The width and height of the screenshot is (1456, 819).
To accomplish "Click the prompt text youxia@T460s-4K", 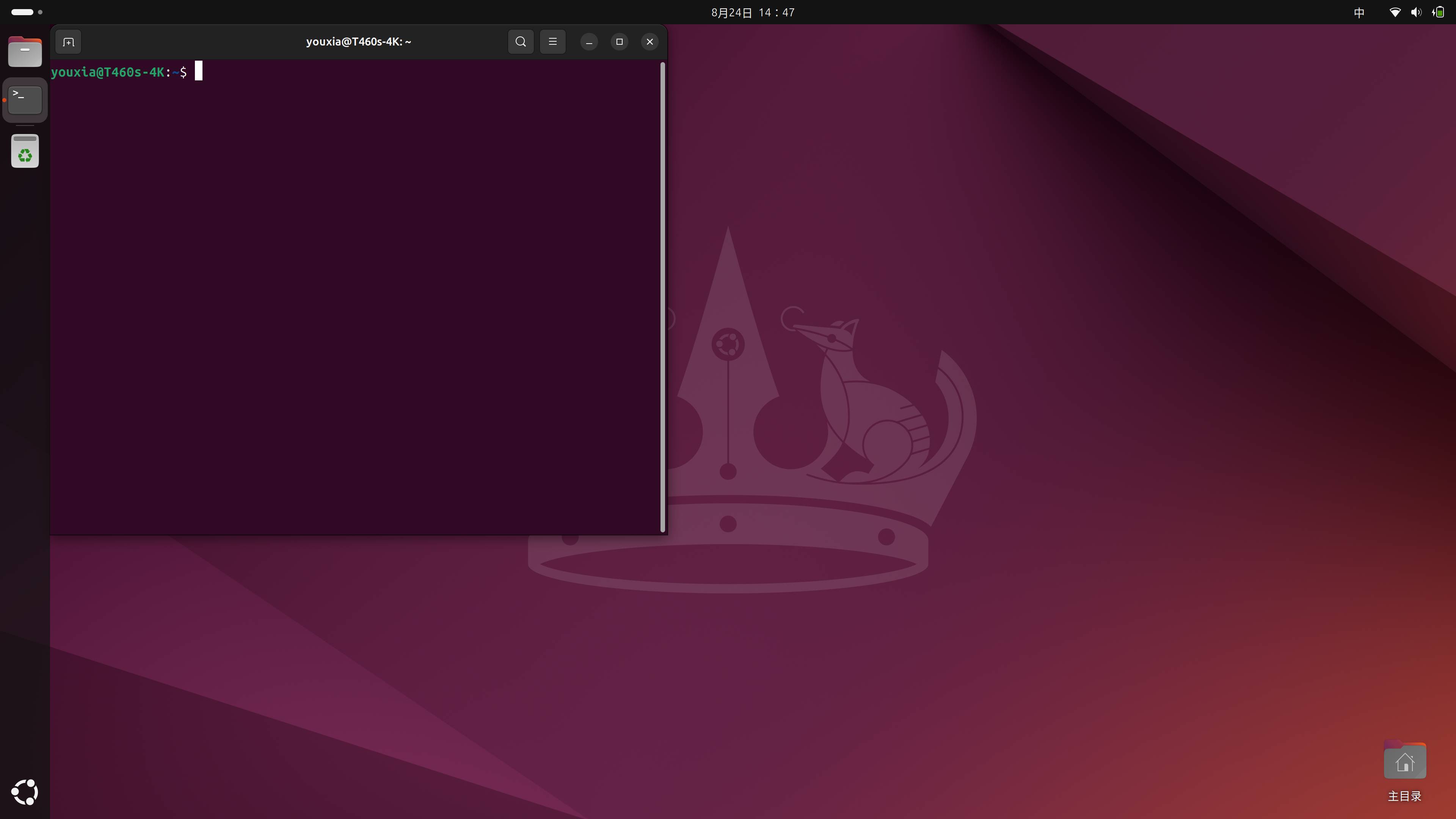I will (x=107, y=72).
